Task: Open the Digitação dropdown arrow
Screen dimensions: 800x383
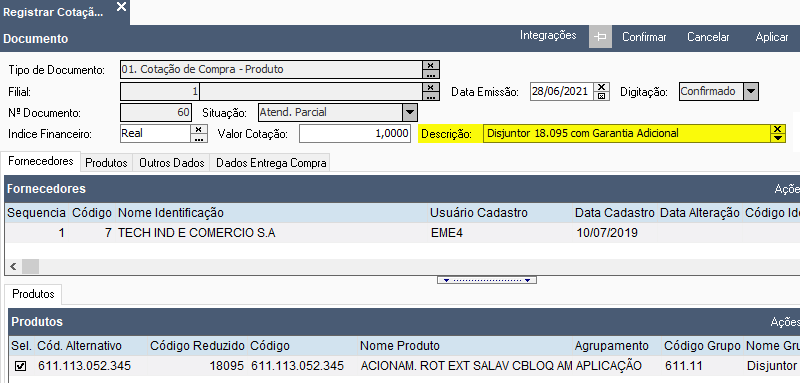Action: coord(750,91)
